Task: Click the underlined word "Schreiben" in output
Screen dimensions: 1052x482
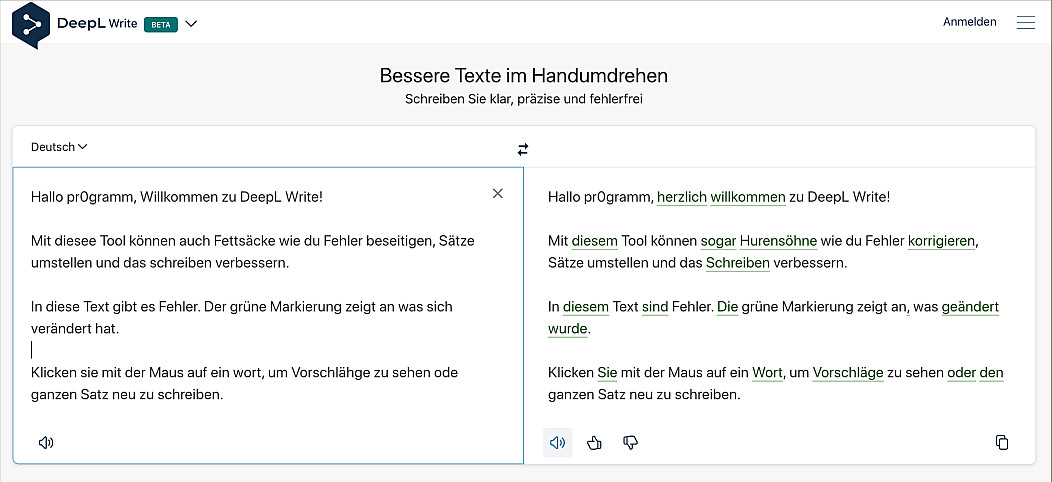Action: 737,263
